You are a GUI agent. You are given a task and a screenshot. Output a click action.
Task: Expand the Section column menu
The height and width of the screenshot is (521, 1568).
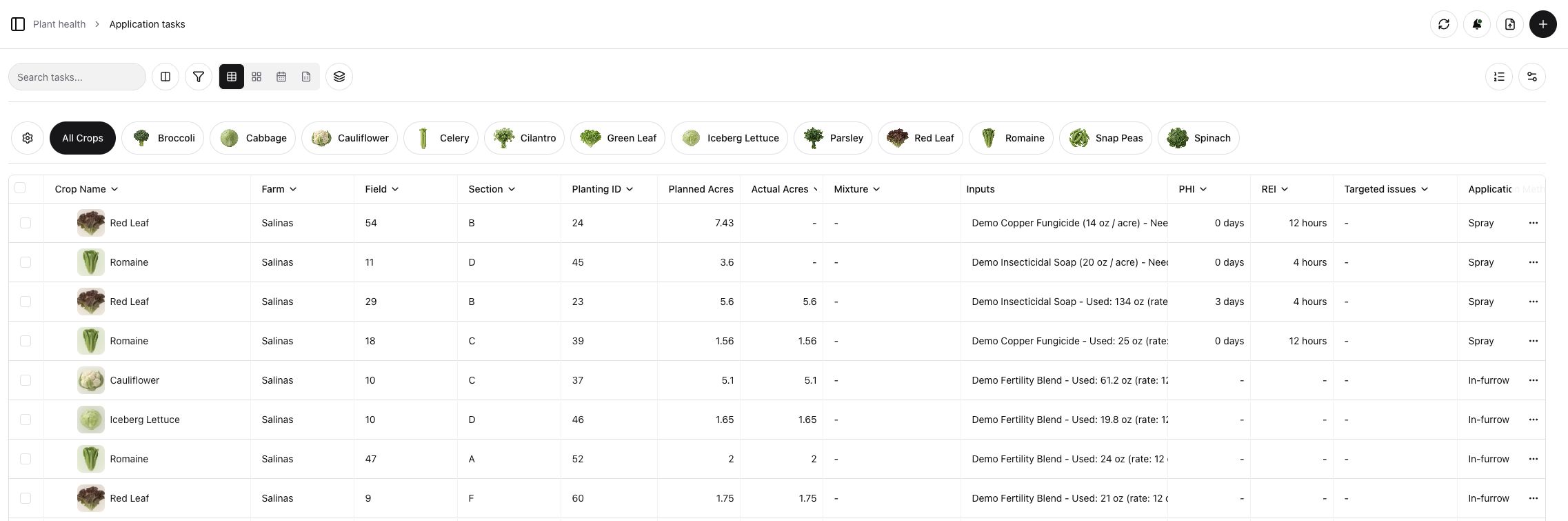coord(512,189)
